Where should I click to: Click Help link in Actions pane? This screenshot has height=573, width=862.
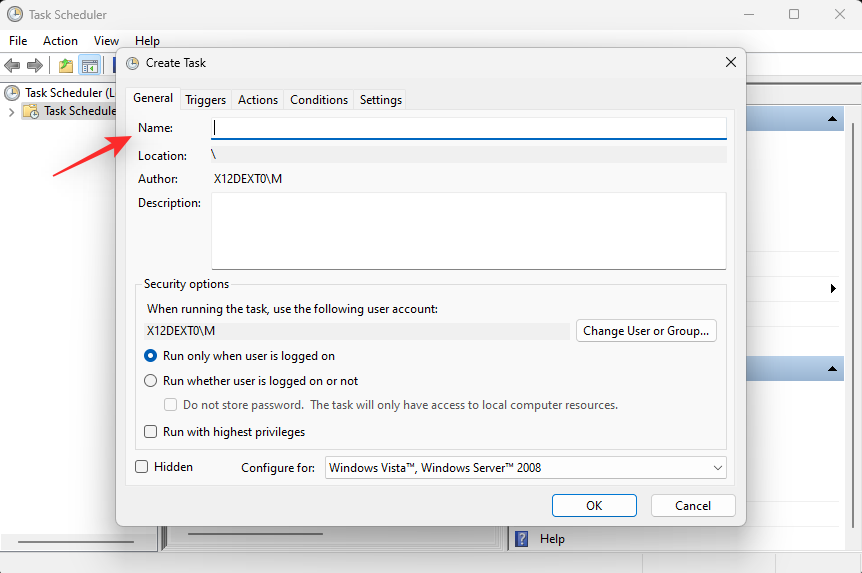(x=552, y=539)
